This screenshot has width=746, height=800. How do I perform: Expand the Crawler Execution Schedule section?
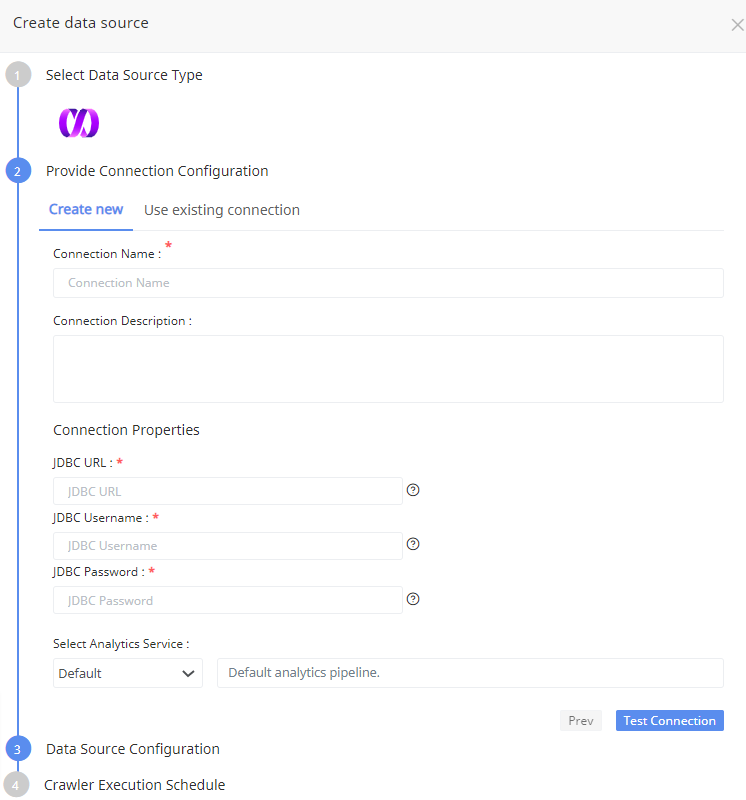[x=134, y=785]
